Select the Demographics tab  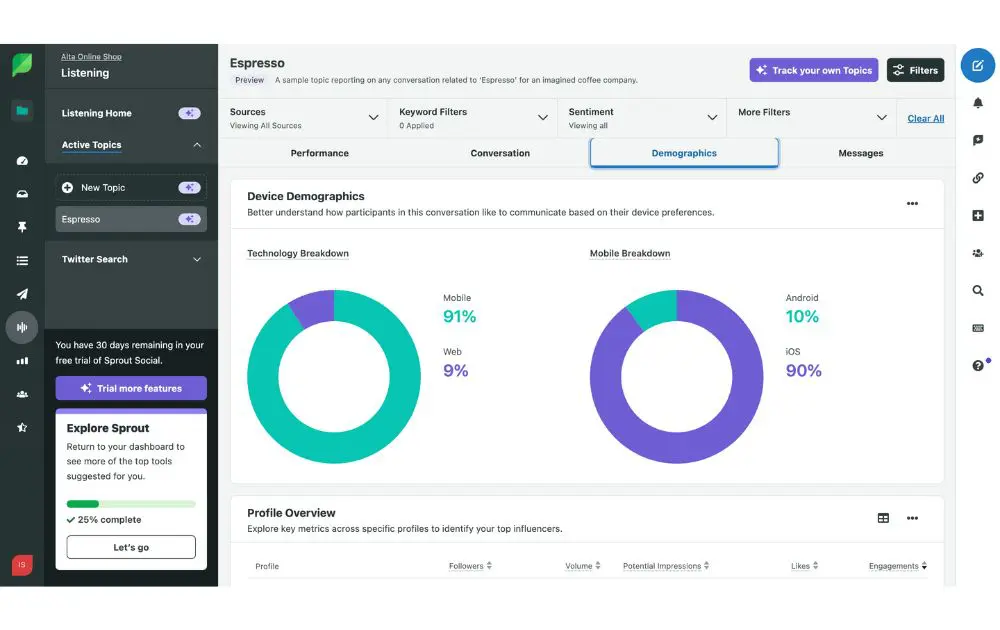click(x=684, y=153)
